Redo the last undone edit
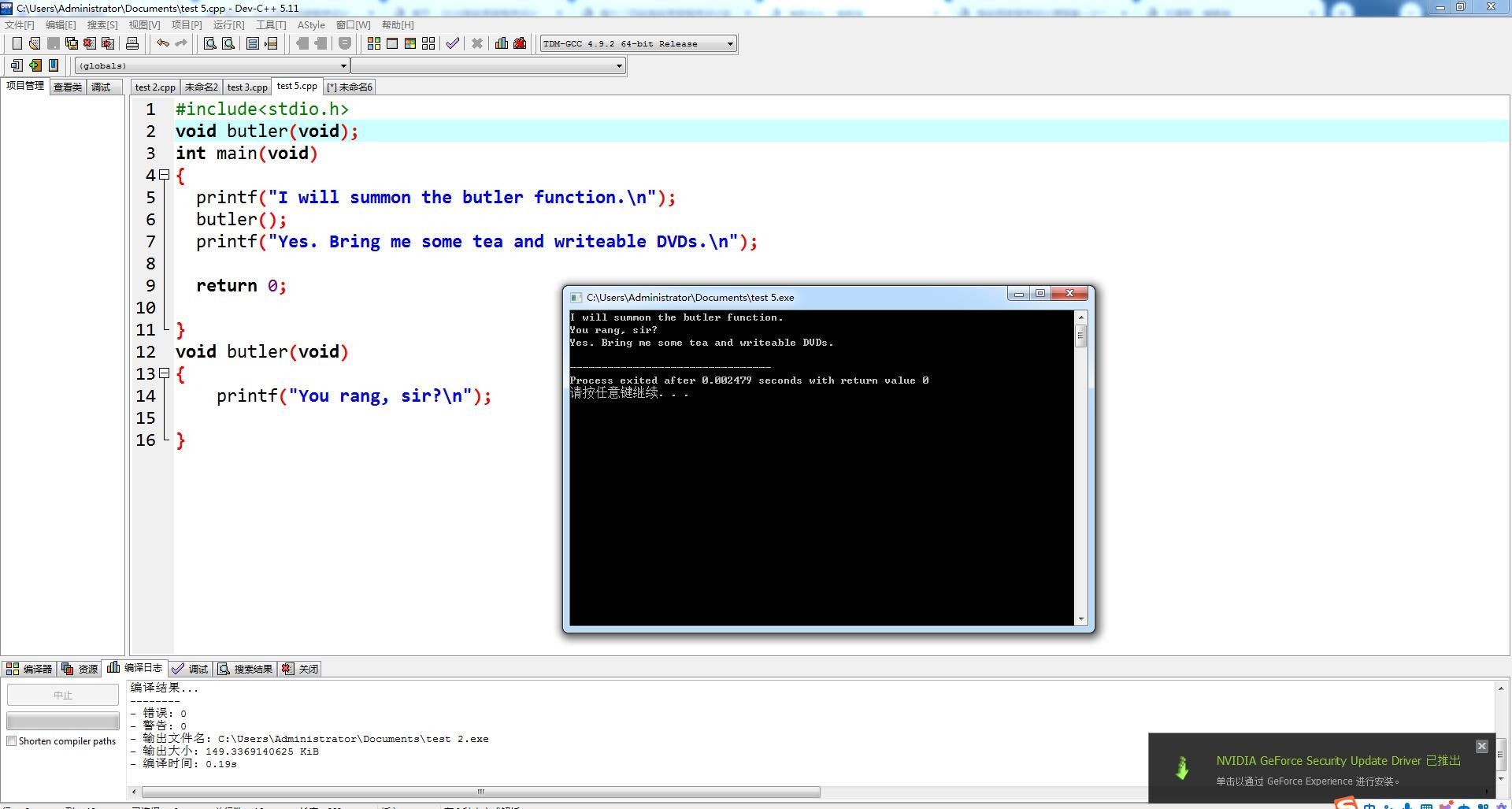 coord(180,43)
